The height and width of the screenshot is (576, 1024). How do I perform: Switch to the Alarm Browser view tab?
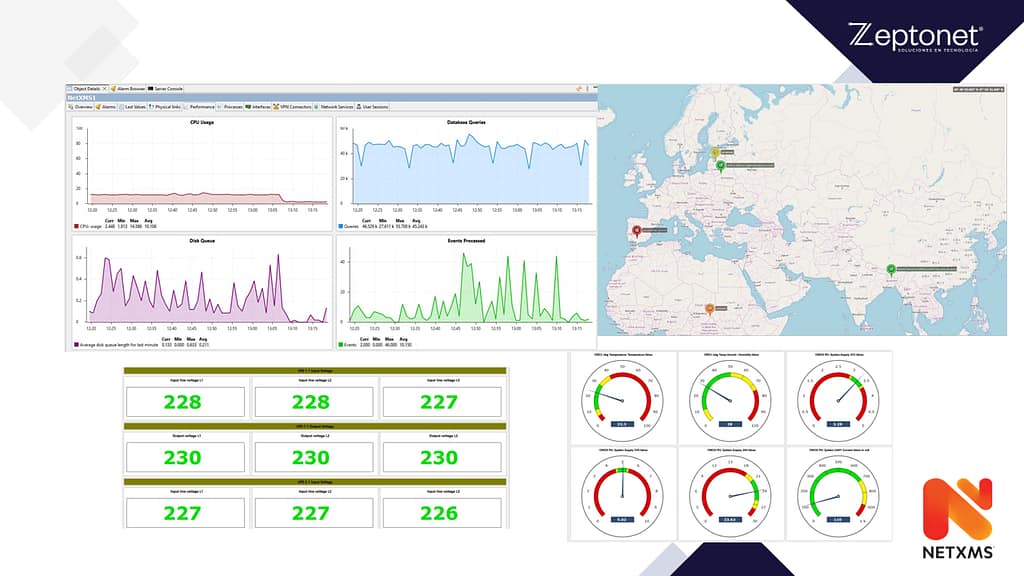[x=130, y=89]
